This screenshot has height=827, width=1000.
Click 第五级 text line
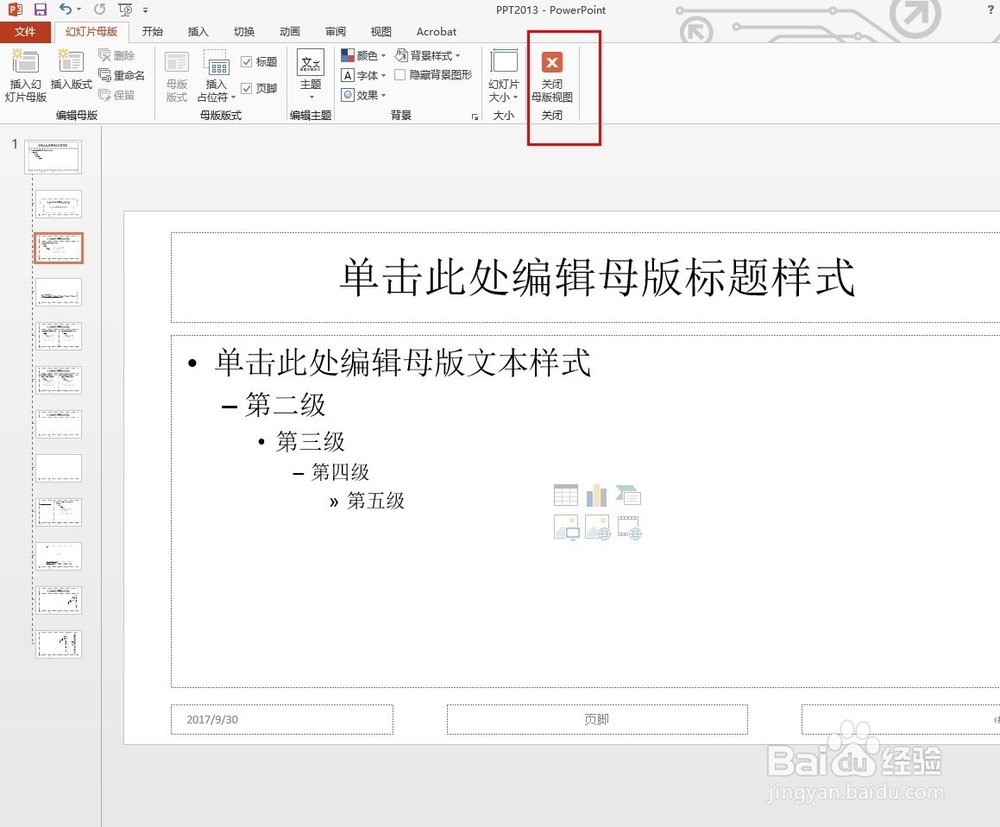376,501
